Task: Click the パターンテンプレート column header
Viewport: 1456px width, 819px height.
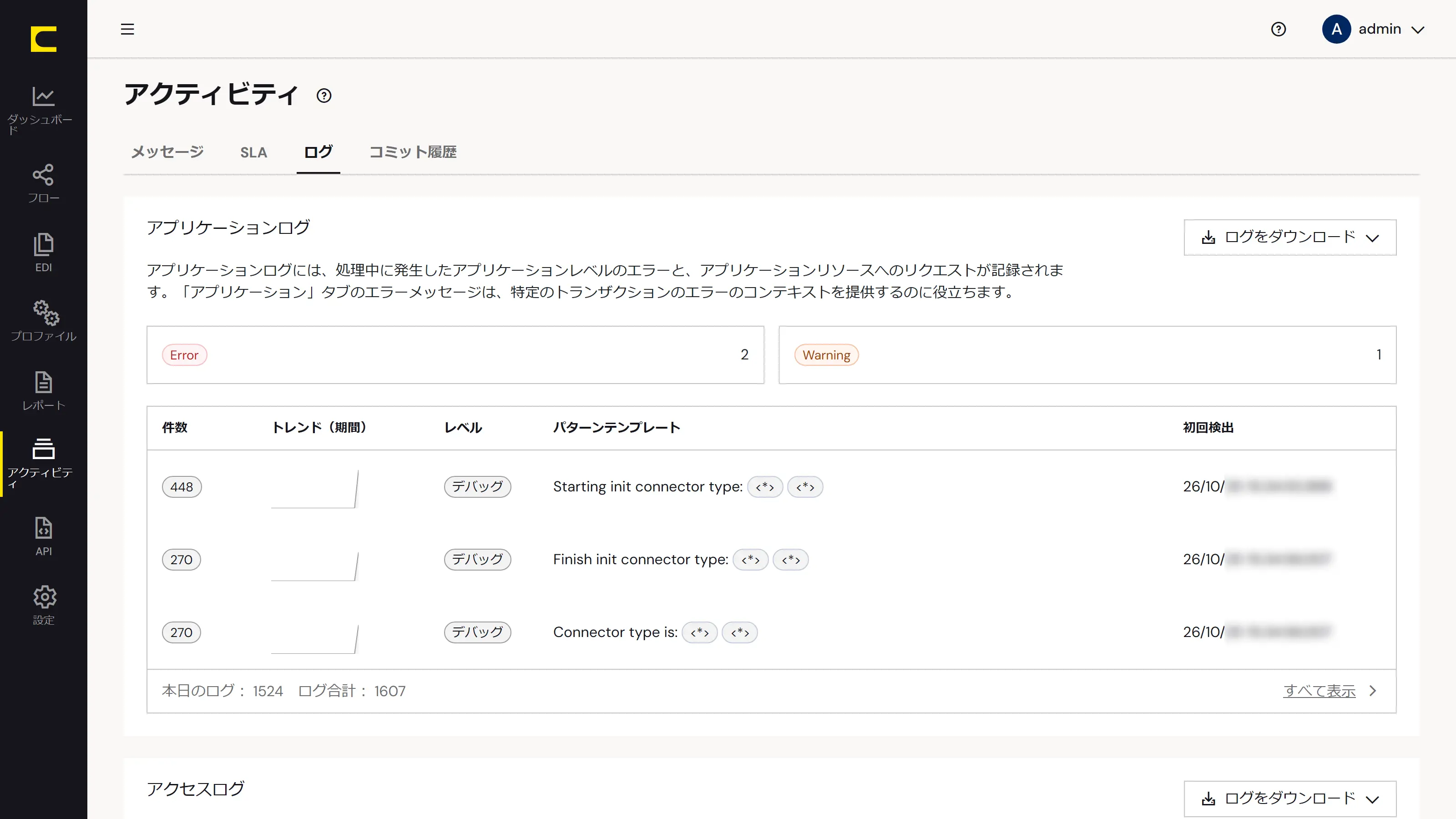Action: tap(616, 428)
